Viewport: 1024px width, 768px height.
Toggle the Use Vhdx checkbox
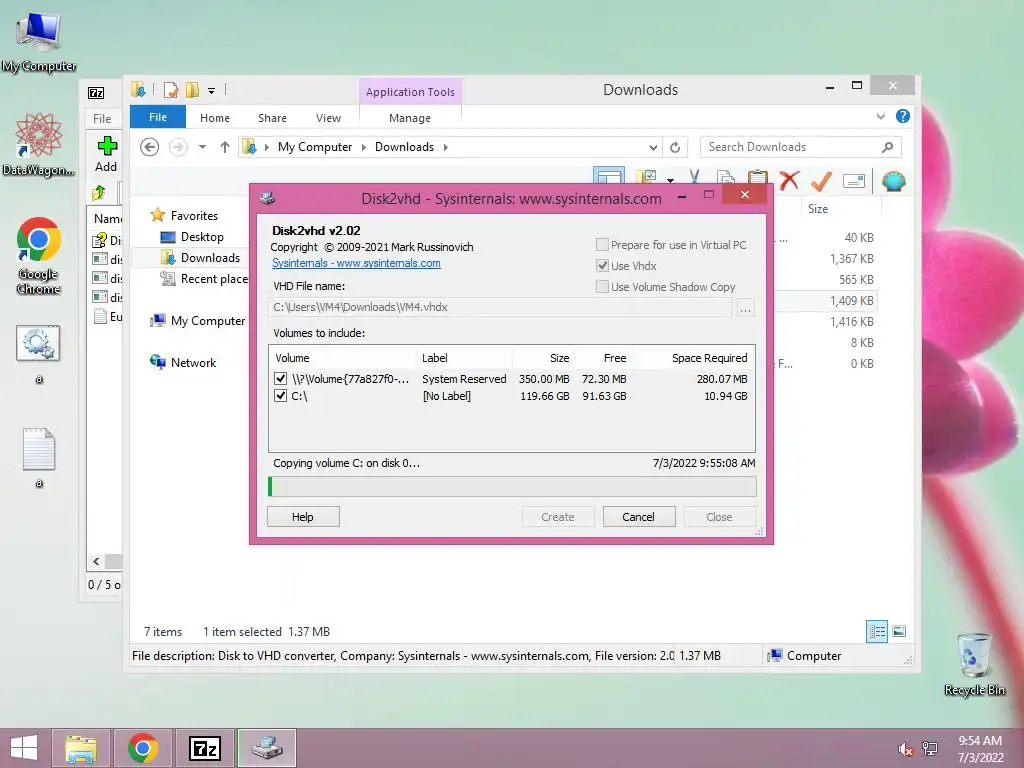coord(602,266)
